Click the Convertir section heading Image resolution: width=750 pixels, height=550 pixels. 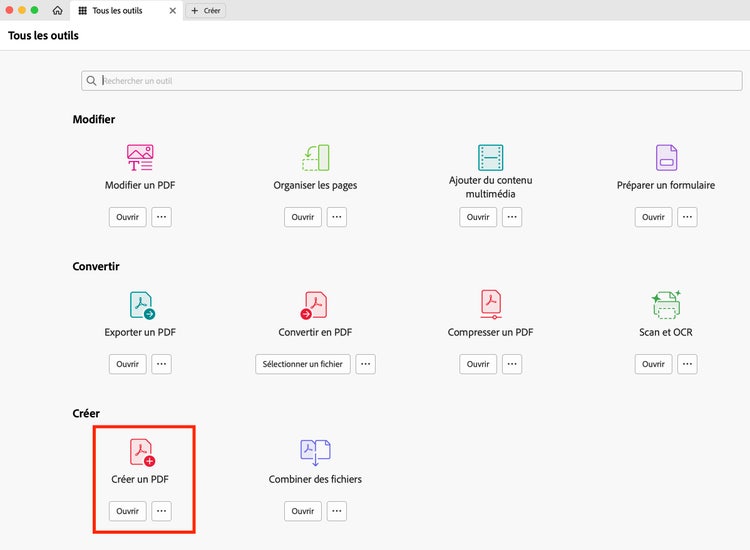(96, 266)
